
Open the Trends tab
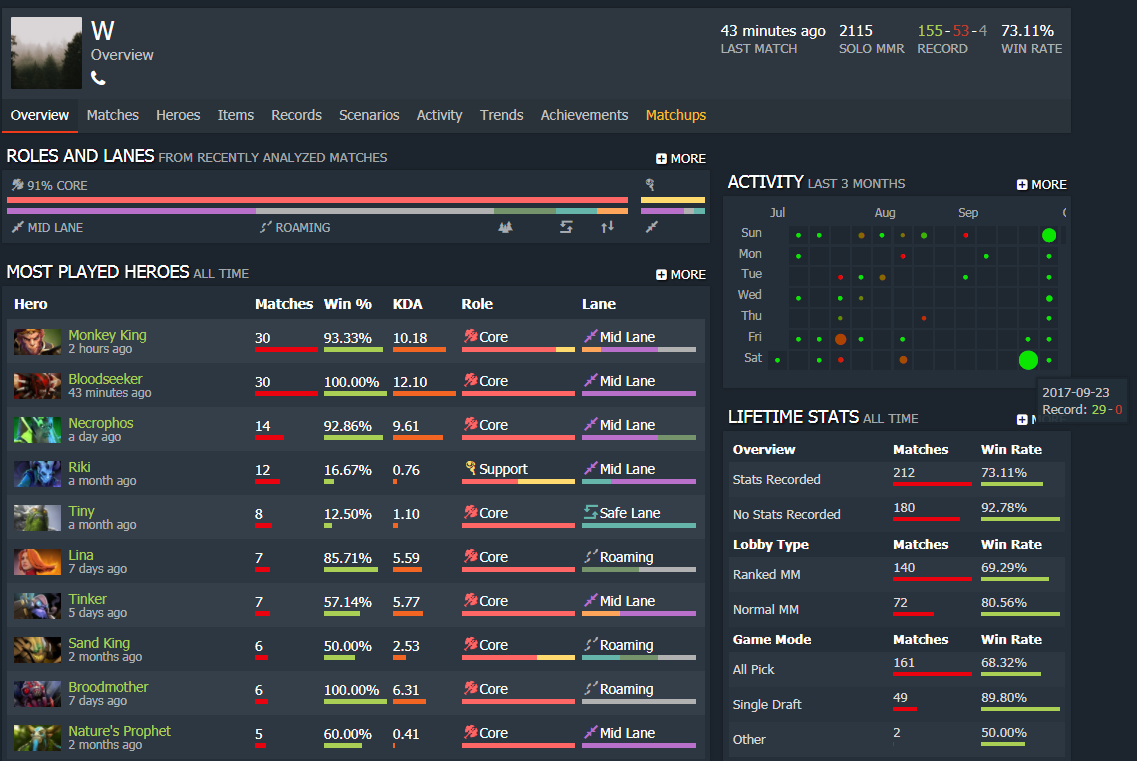(x=501, y=115)
